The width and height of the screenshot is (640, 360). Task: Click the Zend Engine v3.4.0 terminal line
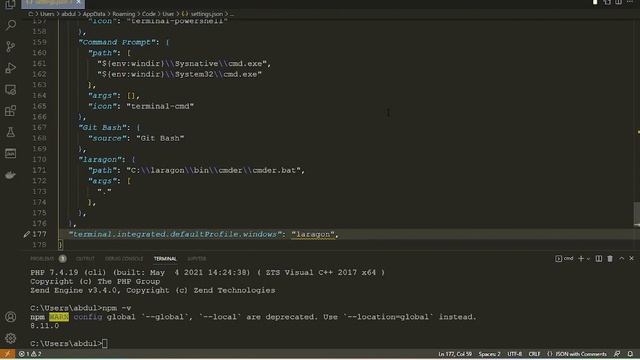[153, 290]
